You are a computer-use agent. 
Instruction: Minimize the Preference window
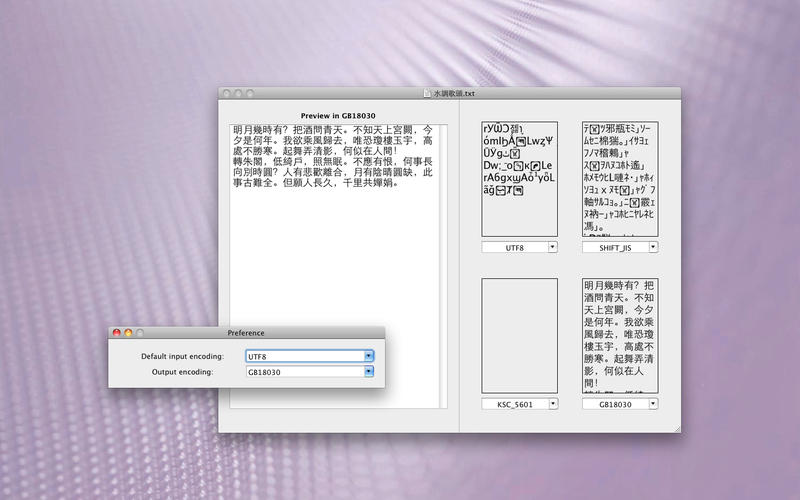tap(128, 332)
